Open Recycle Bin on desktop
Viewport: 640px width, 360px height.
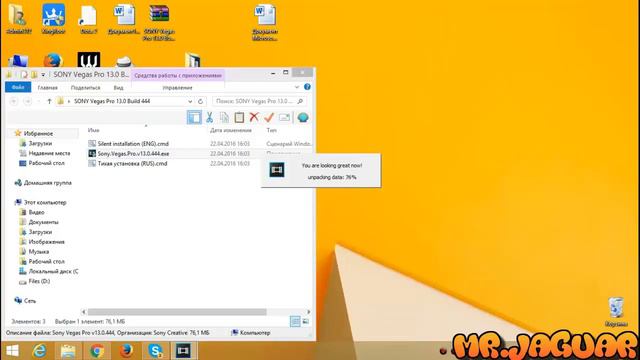pyautogui.click(x=616, y=312)
